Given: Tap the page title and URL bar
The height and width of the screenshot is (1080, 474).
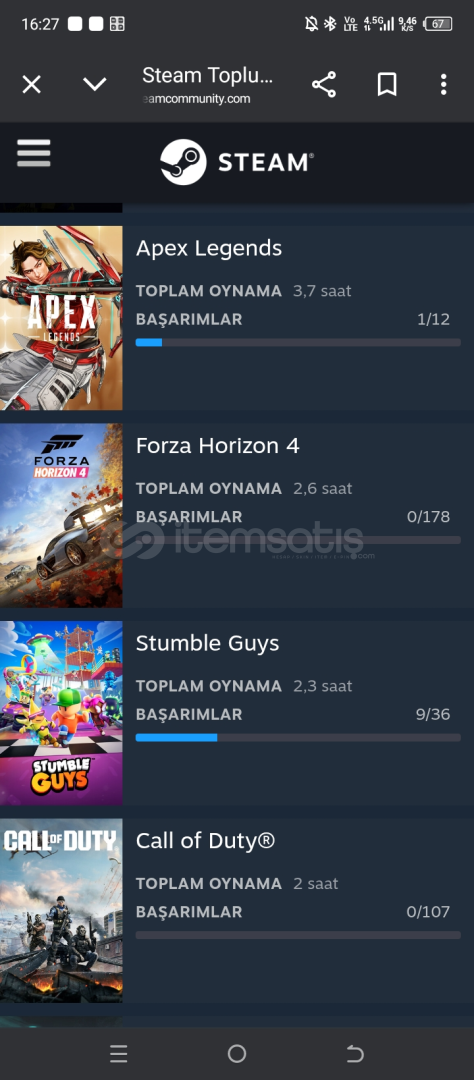Looking at the screenshot, I should click(x=207, y=85).
